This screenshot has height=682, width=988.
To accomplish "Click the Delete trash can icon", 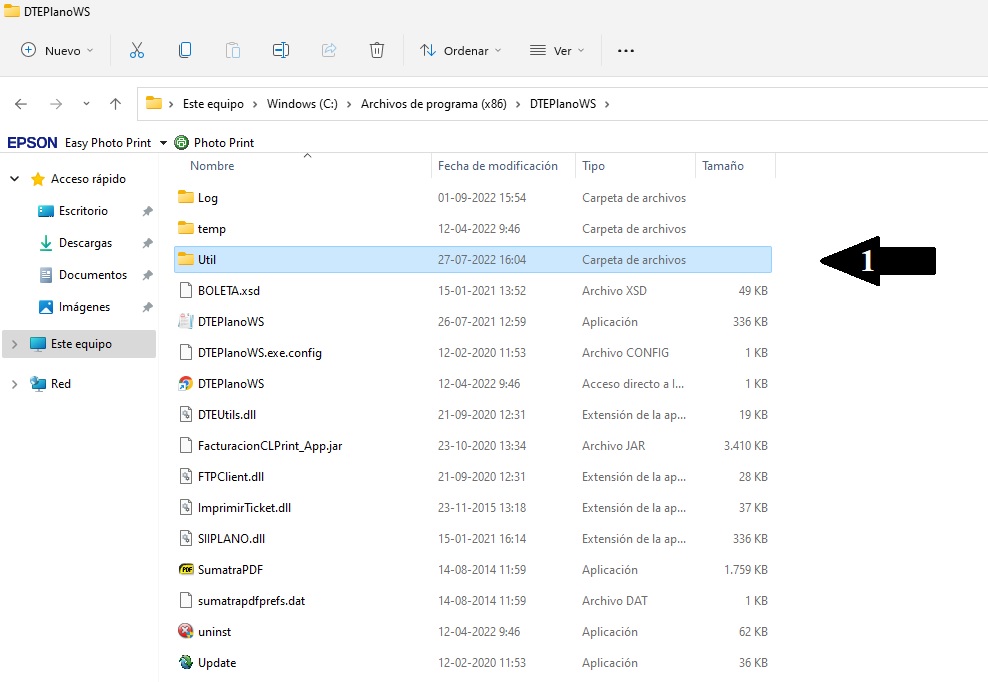I will tap(377, 50).
